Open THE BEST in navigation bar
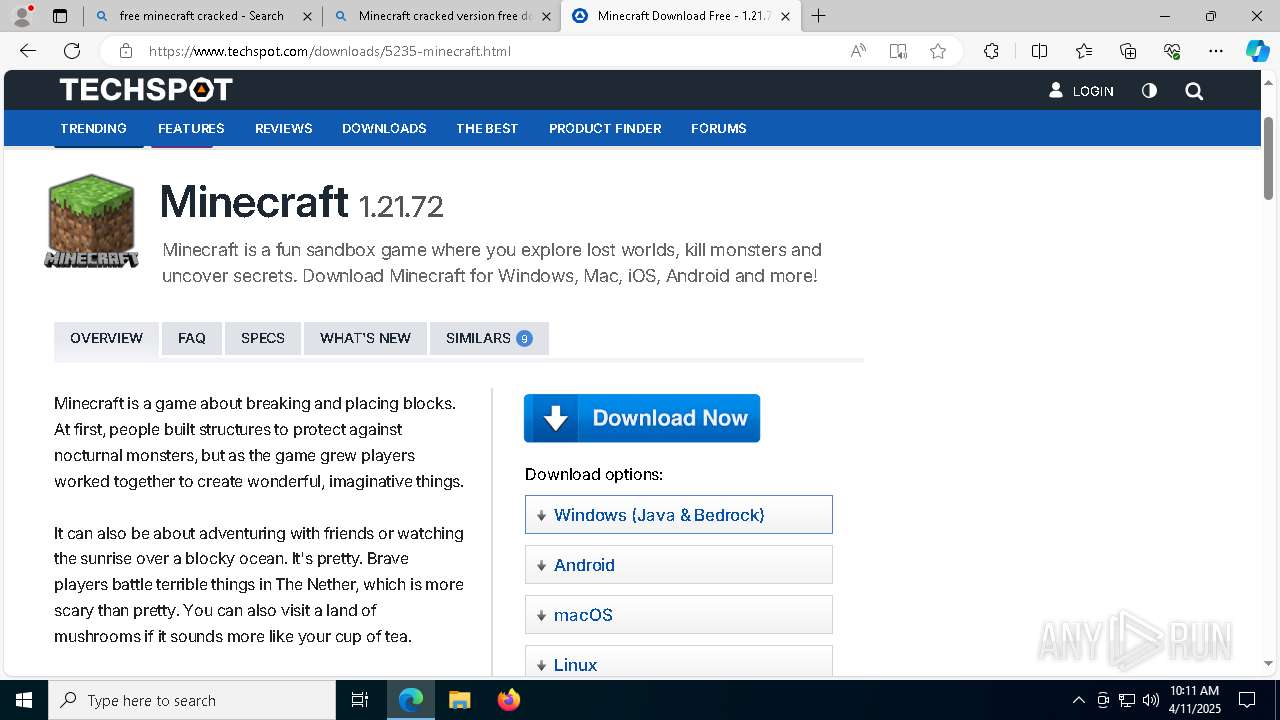 pos(487,128)
